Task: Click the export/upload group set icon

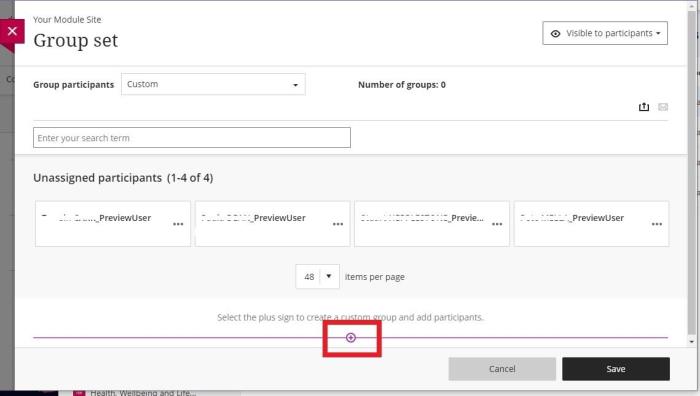Action: [643, 107]
